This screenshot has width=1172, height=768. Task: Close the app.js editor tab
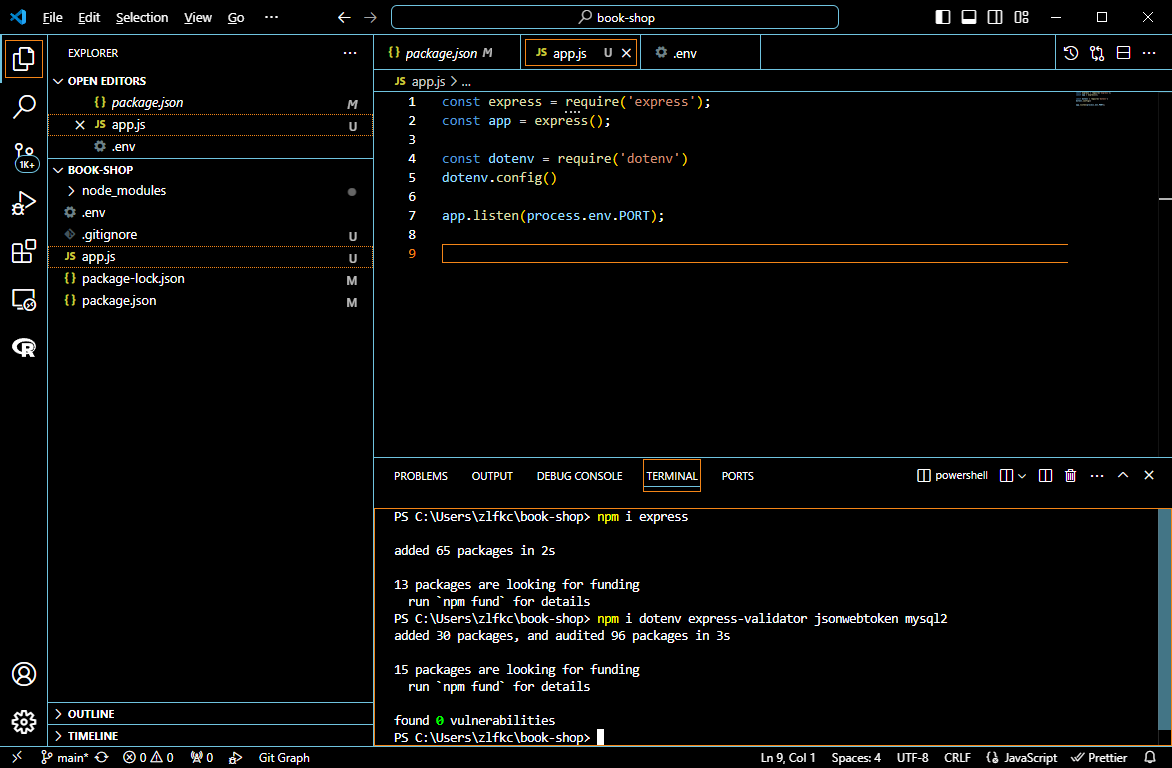click(x=626, y=53)
